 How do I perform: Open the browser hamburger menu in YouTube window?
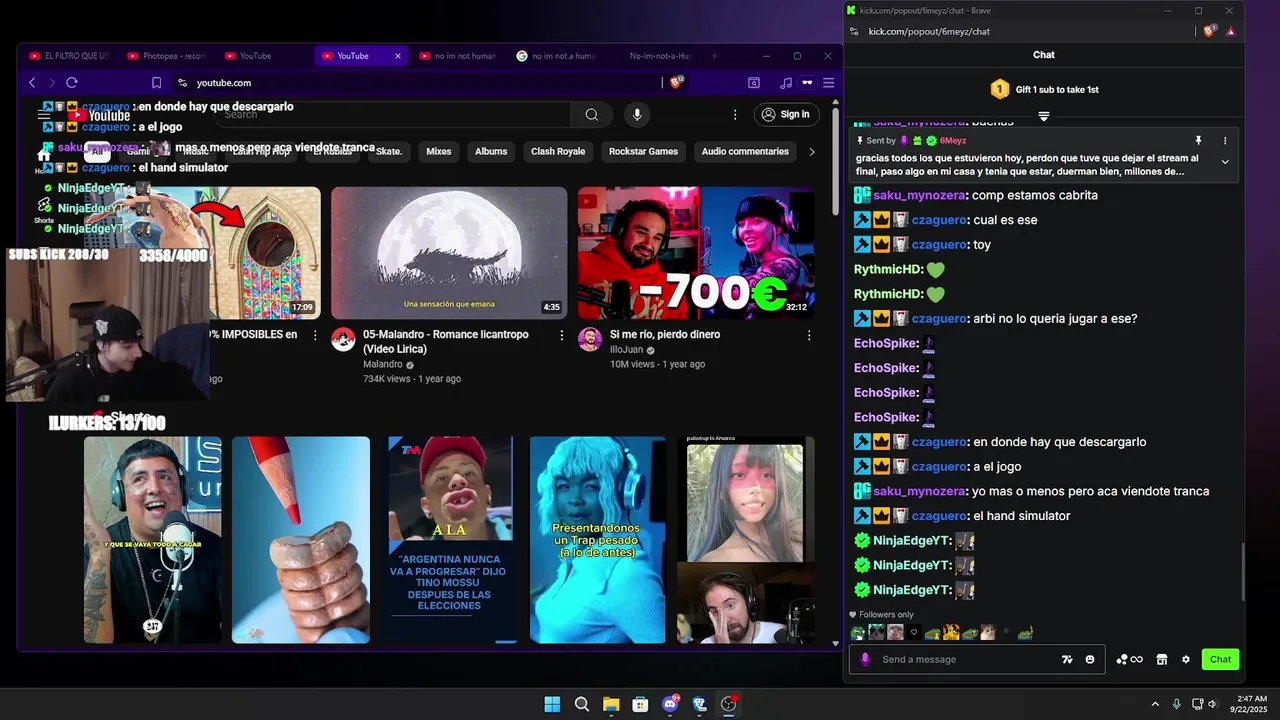[828, 83]
